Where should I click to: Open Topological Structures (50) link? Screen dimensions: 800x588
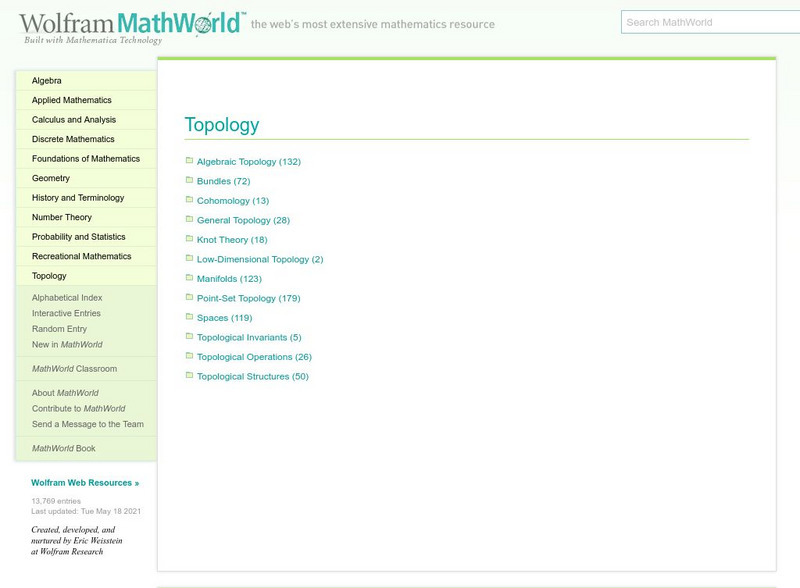[253, 377]
